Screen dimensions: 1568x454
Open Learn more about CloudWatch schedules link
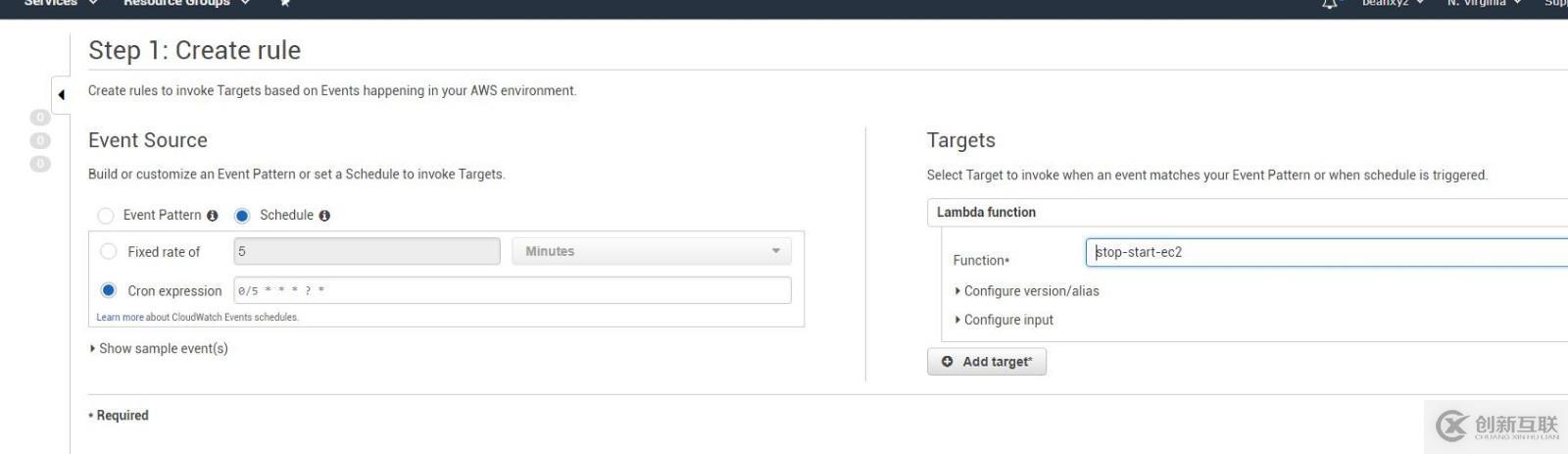120,318
